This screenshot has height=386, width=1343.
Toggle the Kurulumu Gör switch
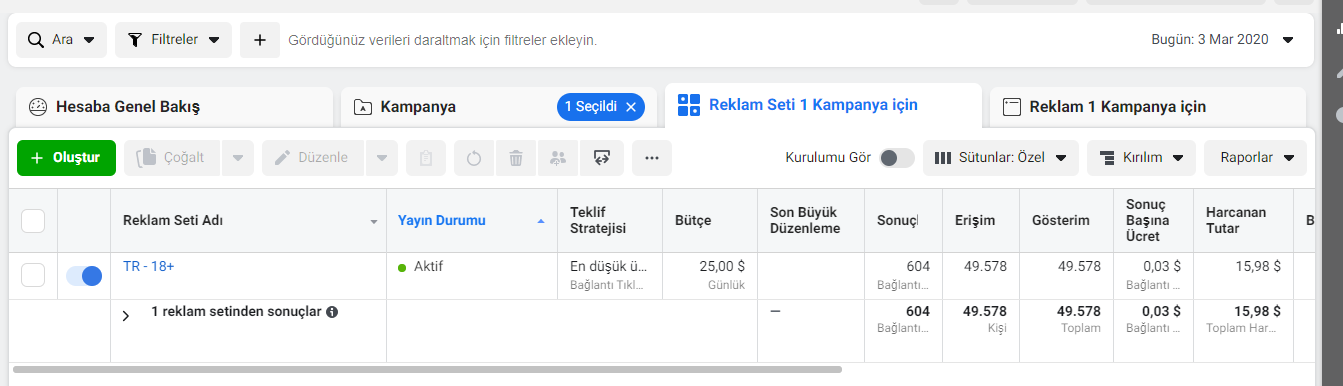(896, 158)
